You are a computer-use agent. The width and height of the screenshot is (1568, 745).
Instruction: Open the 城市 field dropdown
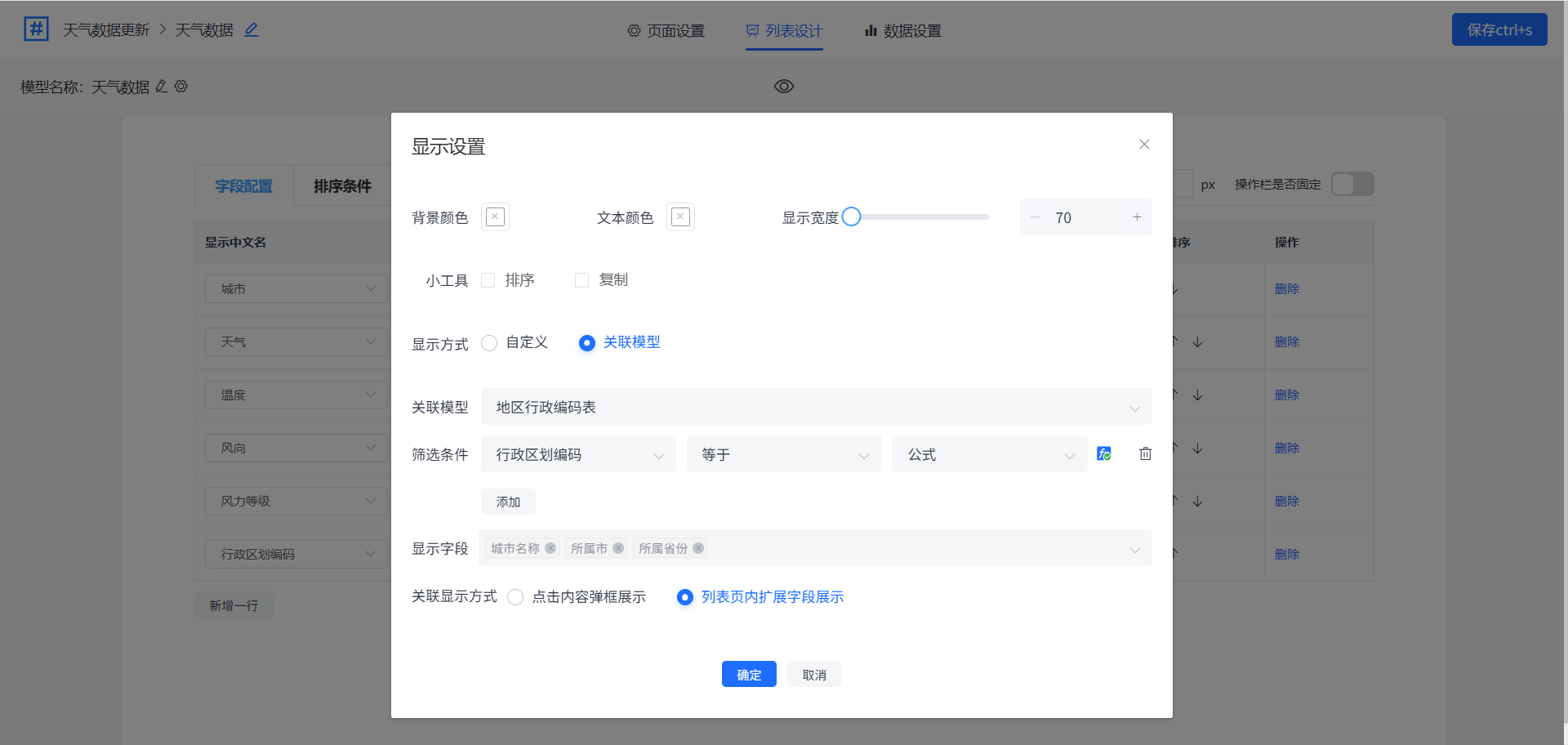(x=296, y=288)
